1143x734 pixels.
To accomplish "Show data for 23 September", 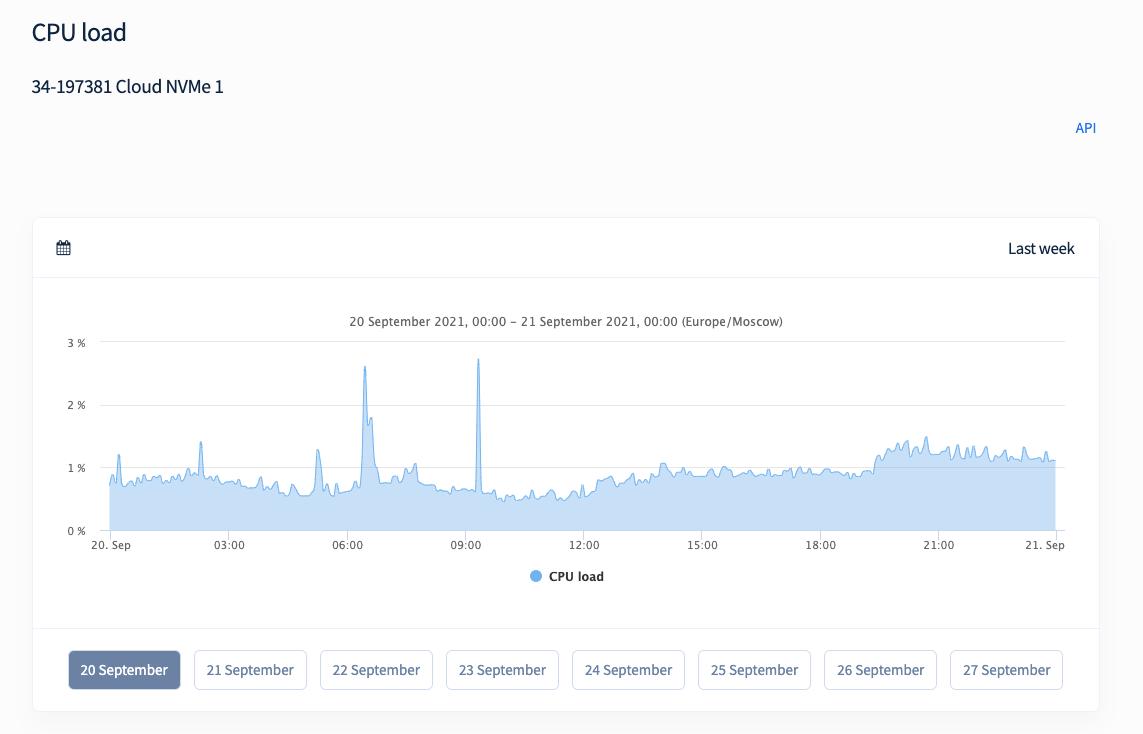I will point(502,670).
